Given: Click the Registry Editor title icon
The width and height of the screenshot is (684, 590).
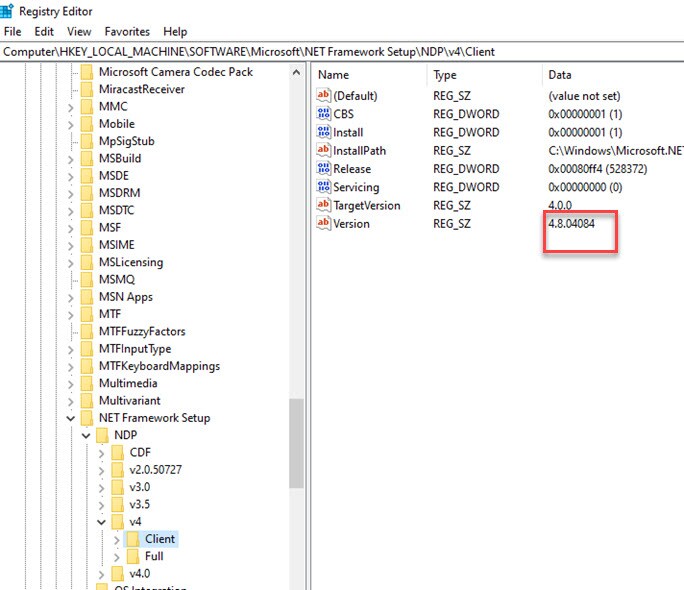Looking at the screenshot, I should point(7,11).
